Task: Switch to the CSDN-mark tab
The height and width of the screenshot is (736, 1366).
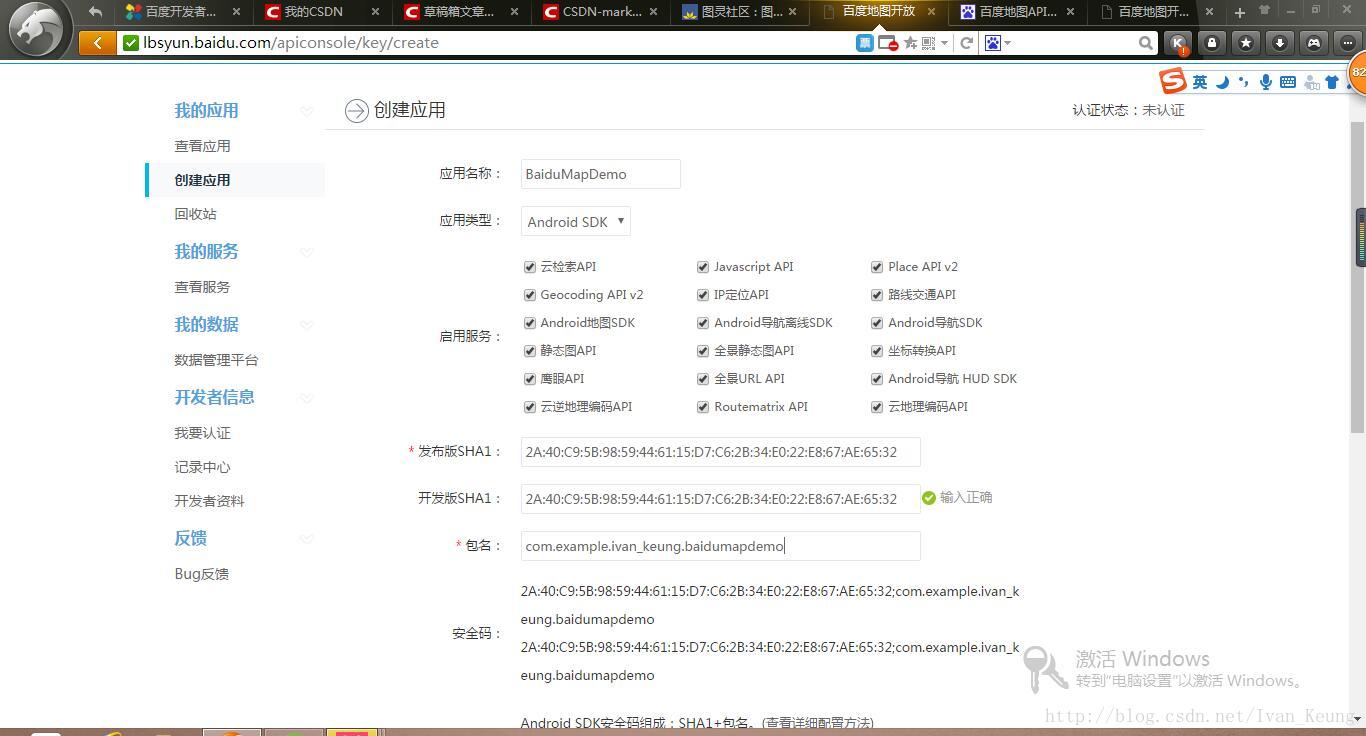Action: coord(600,12)
